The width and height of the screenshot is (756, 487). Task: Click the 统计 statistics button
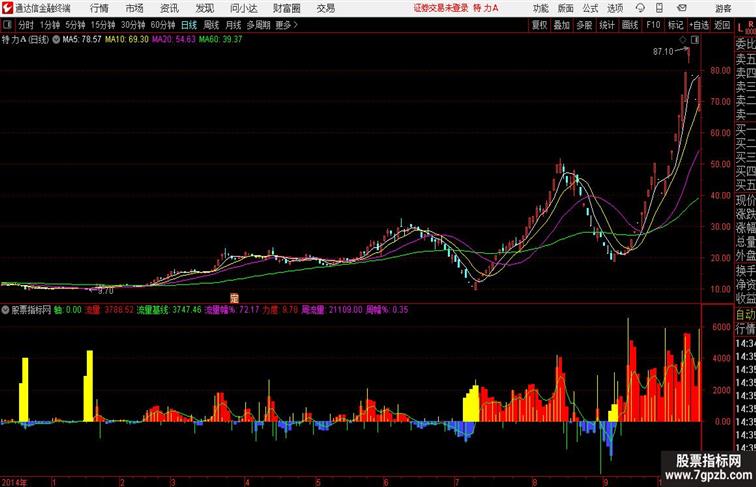(x=607, y=25)
